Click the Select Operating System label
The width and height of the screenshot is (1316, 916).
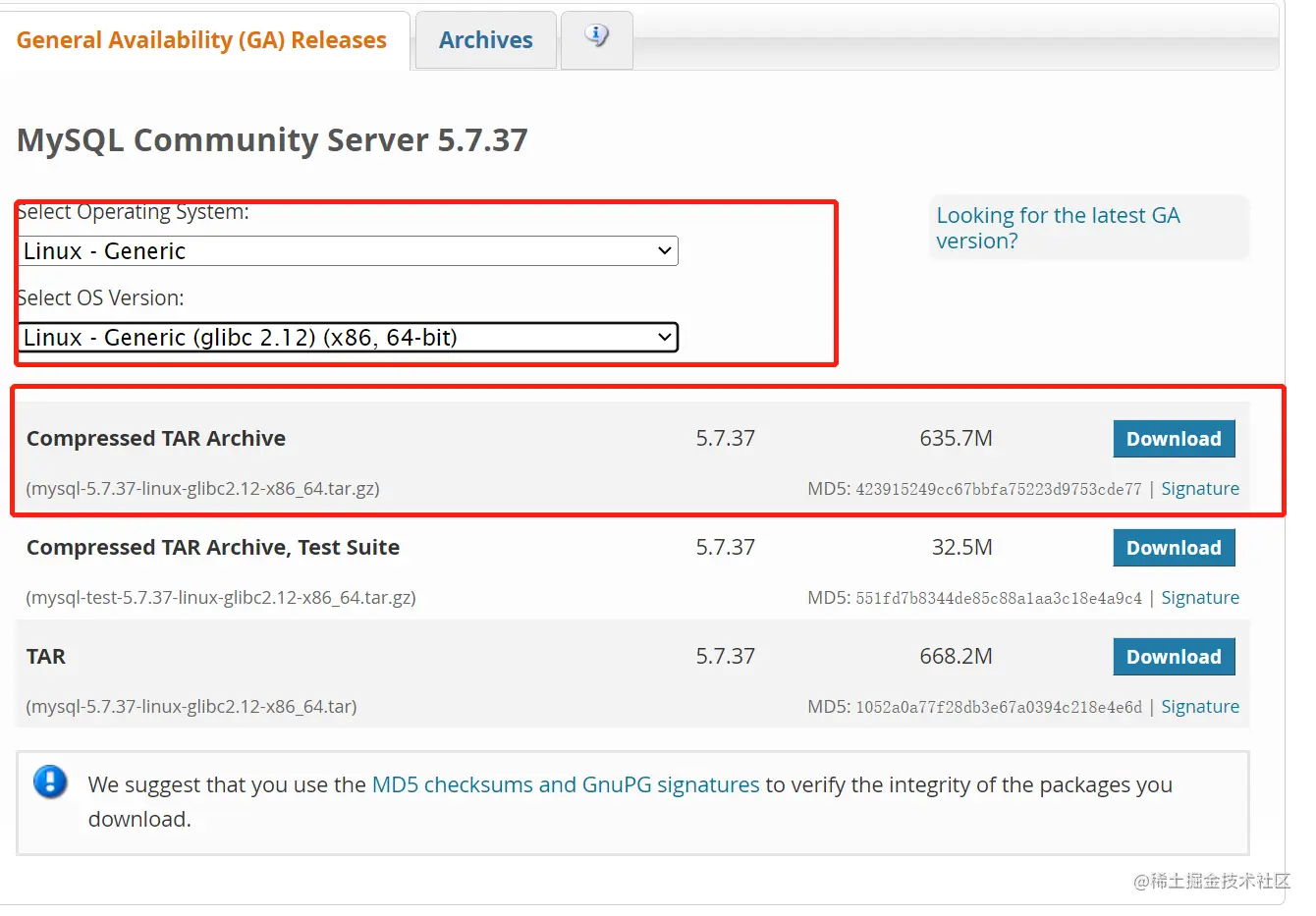pos(134,212)
